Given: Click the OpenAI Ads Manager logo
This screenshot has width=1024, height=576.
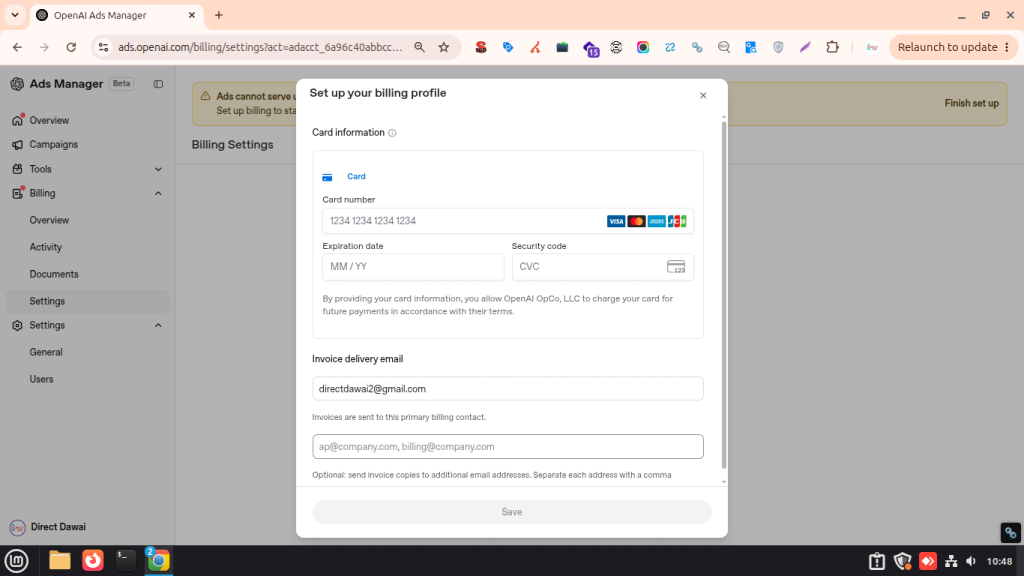Looking at the screenshot, I should tap(17, 84).
